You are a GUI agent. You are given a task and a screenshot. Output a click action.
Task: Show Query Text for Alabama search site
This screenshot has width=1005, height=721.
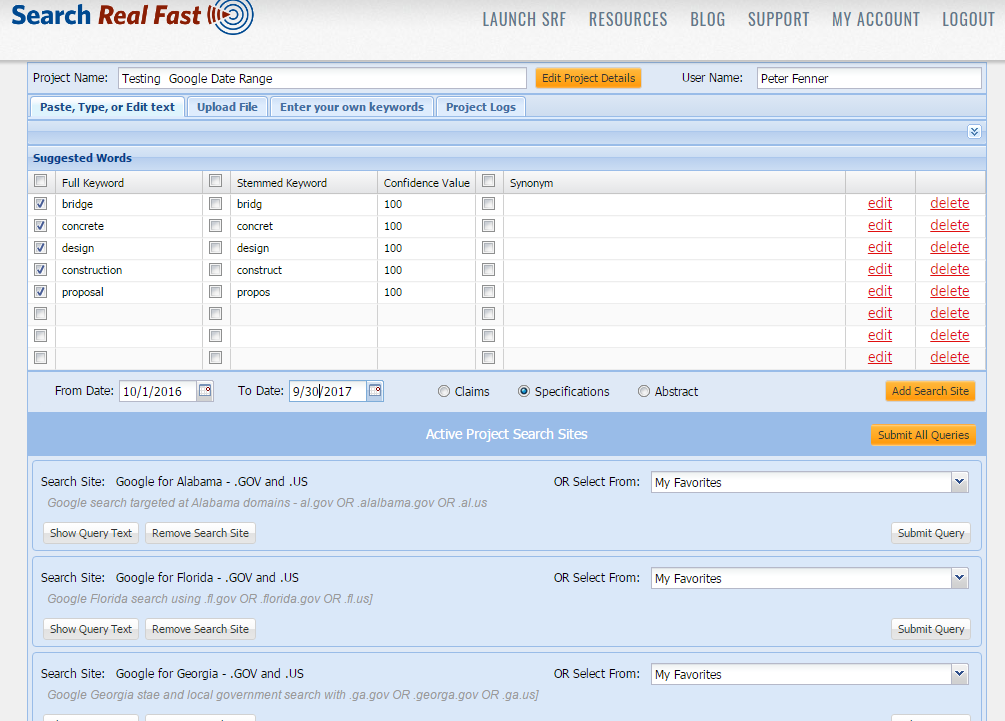click(x=91, y=533)
